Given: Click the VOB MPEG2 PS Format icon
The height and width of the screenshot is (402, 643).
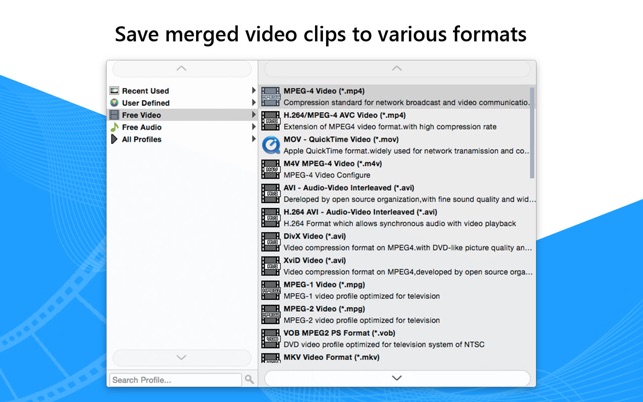Looking at the screenshot, I should [271, 338].
